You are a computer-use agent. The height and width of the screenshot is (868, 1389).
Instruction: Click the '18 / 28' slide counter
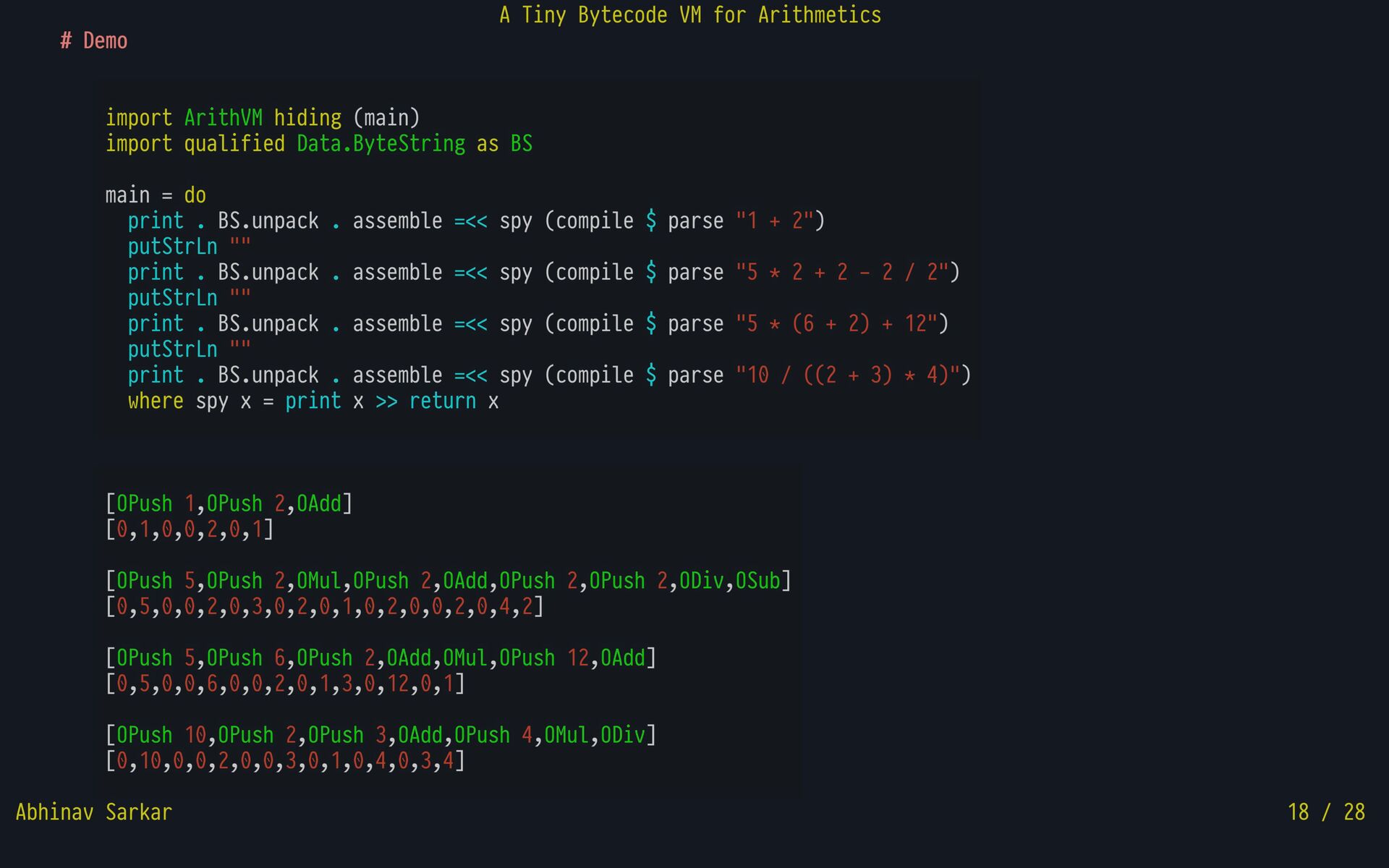(1325, 812)
